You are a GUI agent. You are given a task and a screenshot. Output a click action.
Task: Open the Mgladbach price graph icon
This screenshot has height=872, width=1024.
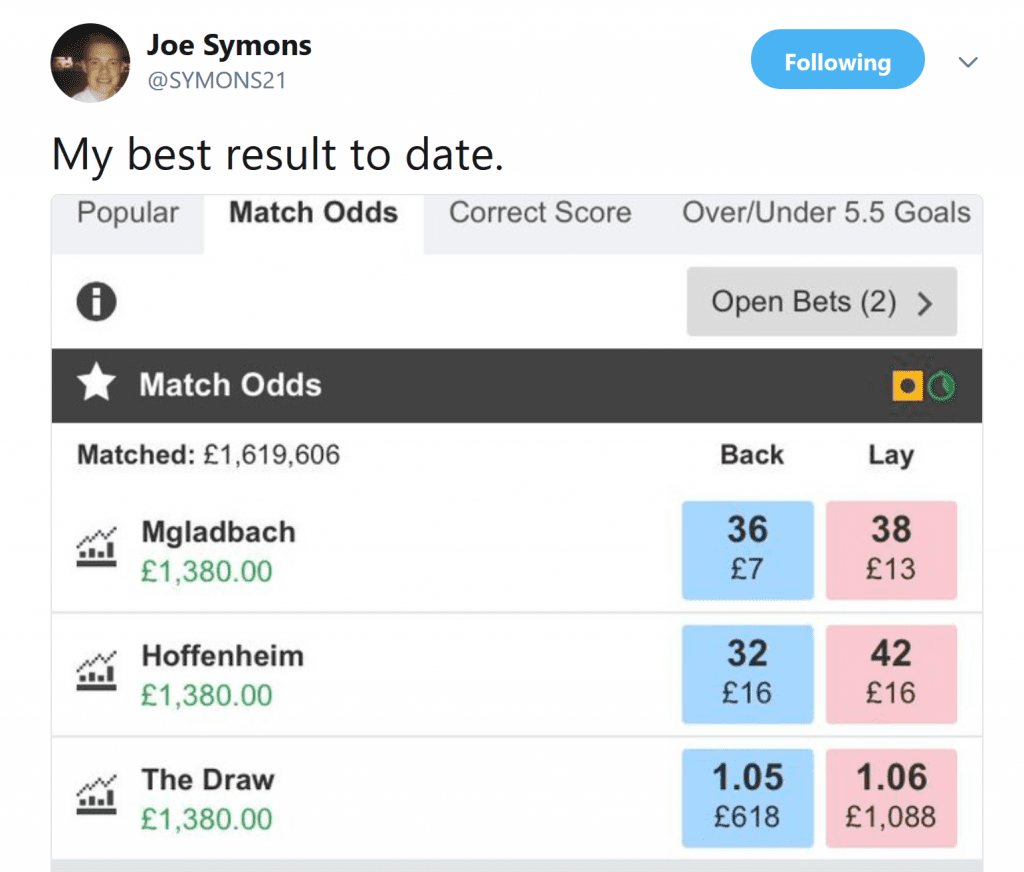click(x=97, y=547)
